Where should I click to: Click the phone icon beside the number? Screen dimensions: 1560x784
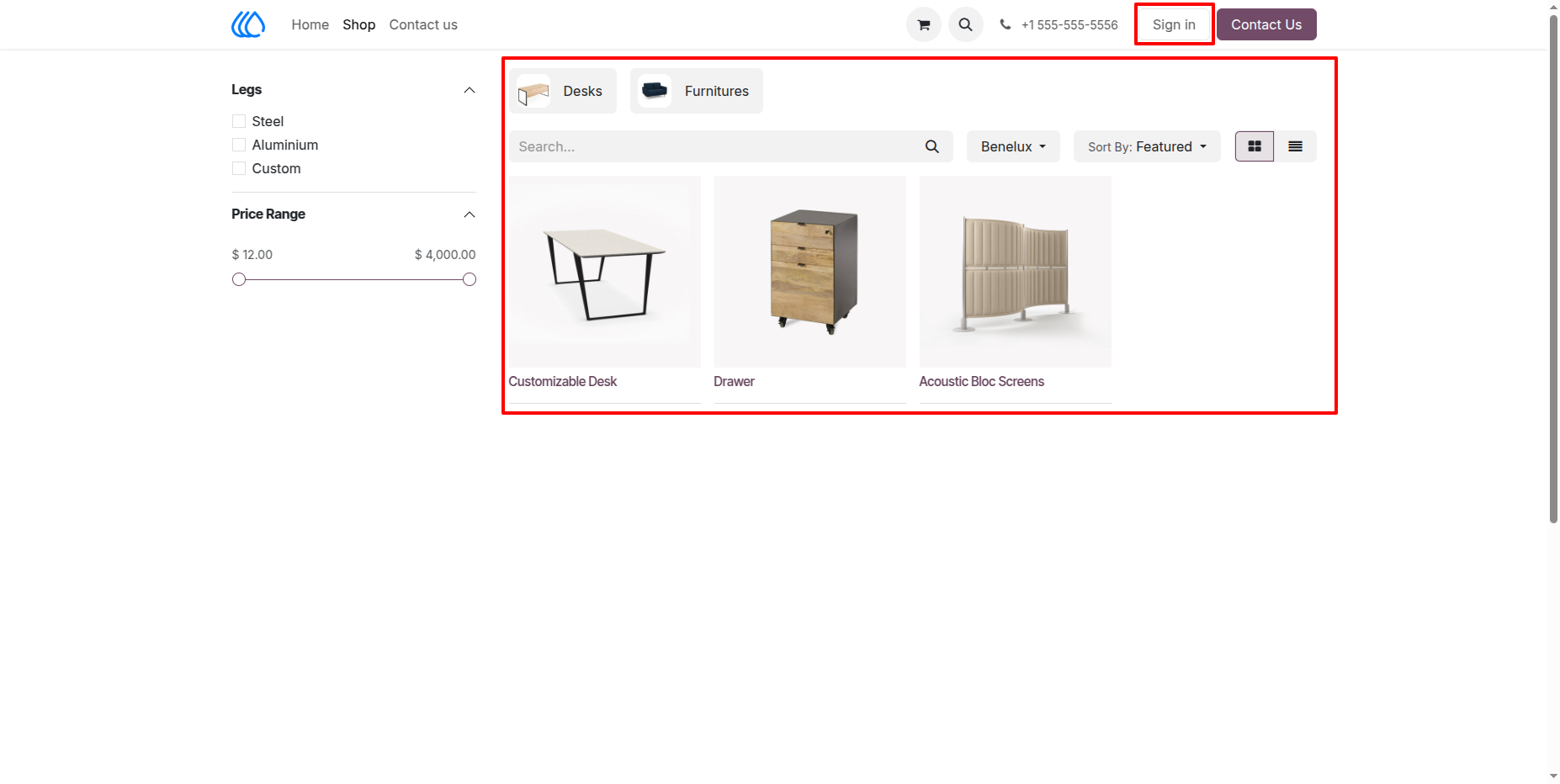tap(1005, 24)
